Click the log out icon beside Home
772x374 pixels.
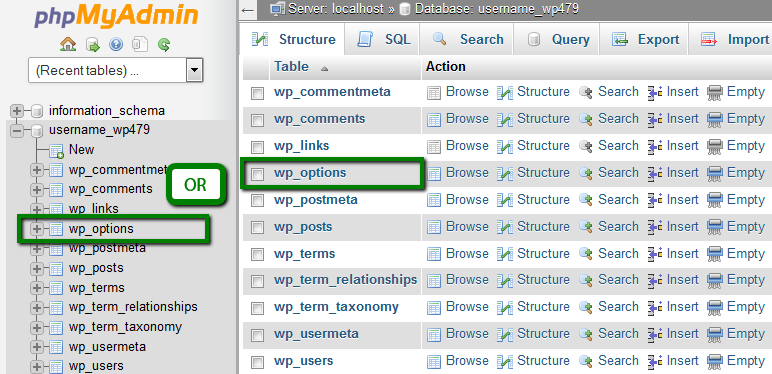pos(93,45)
